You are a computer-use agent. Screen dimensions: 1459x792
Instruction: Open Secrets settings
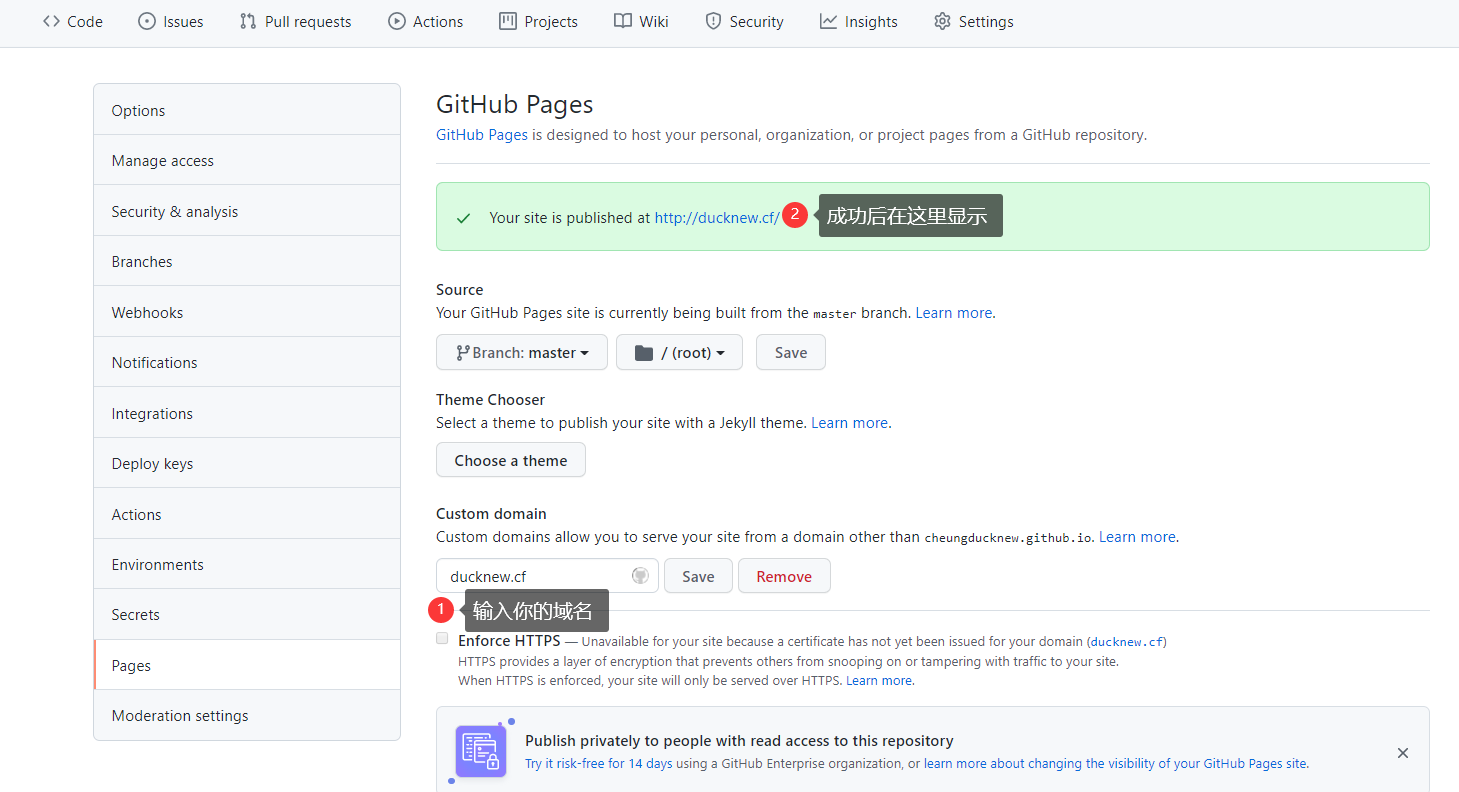coord(247,614)
